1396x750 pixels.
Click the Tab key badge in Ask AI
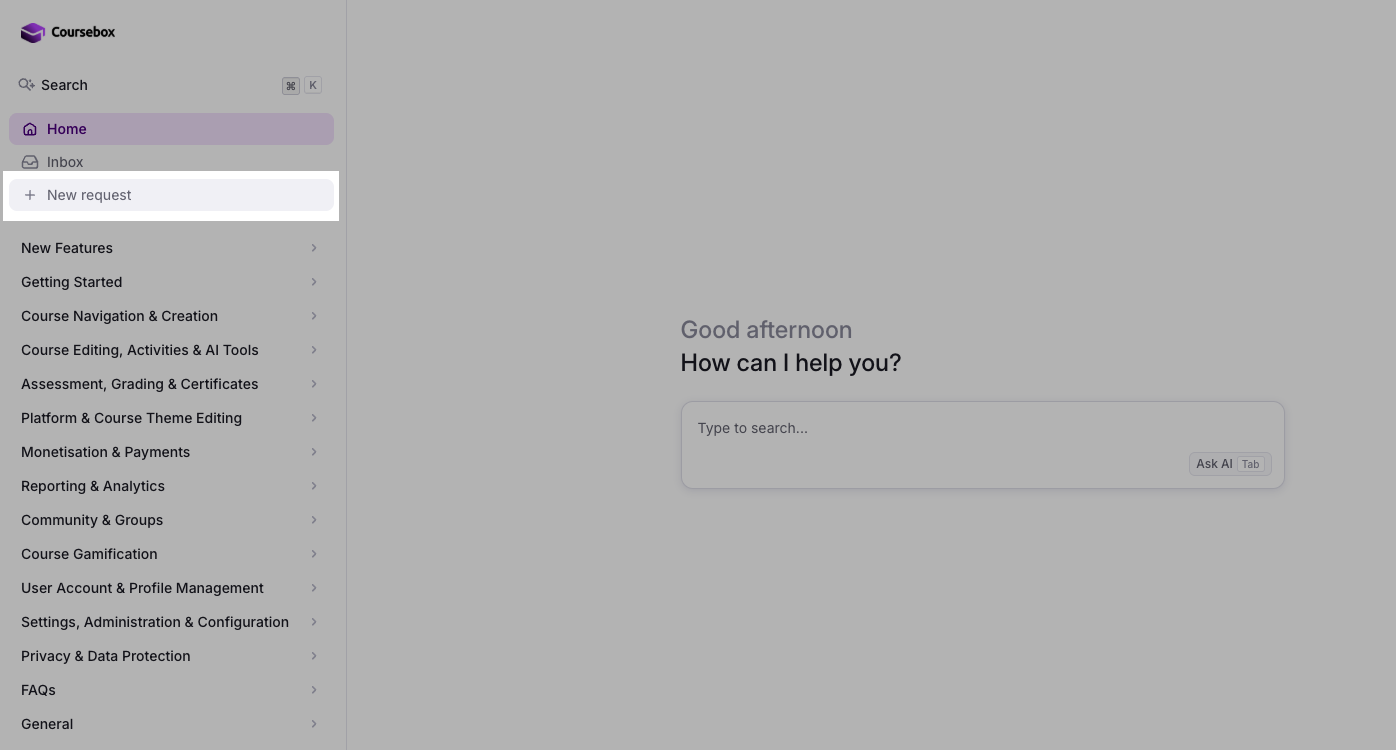point(1251,464)
